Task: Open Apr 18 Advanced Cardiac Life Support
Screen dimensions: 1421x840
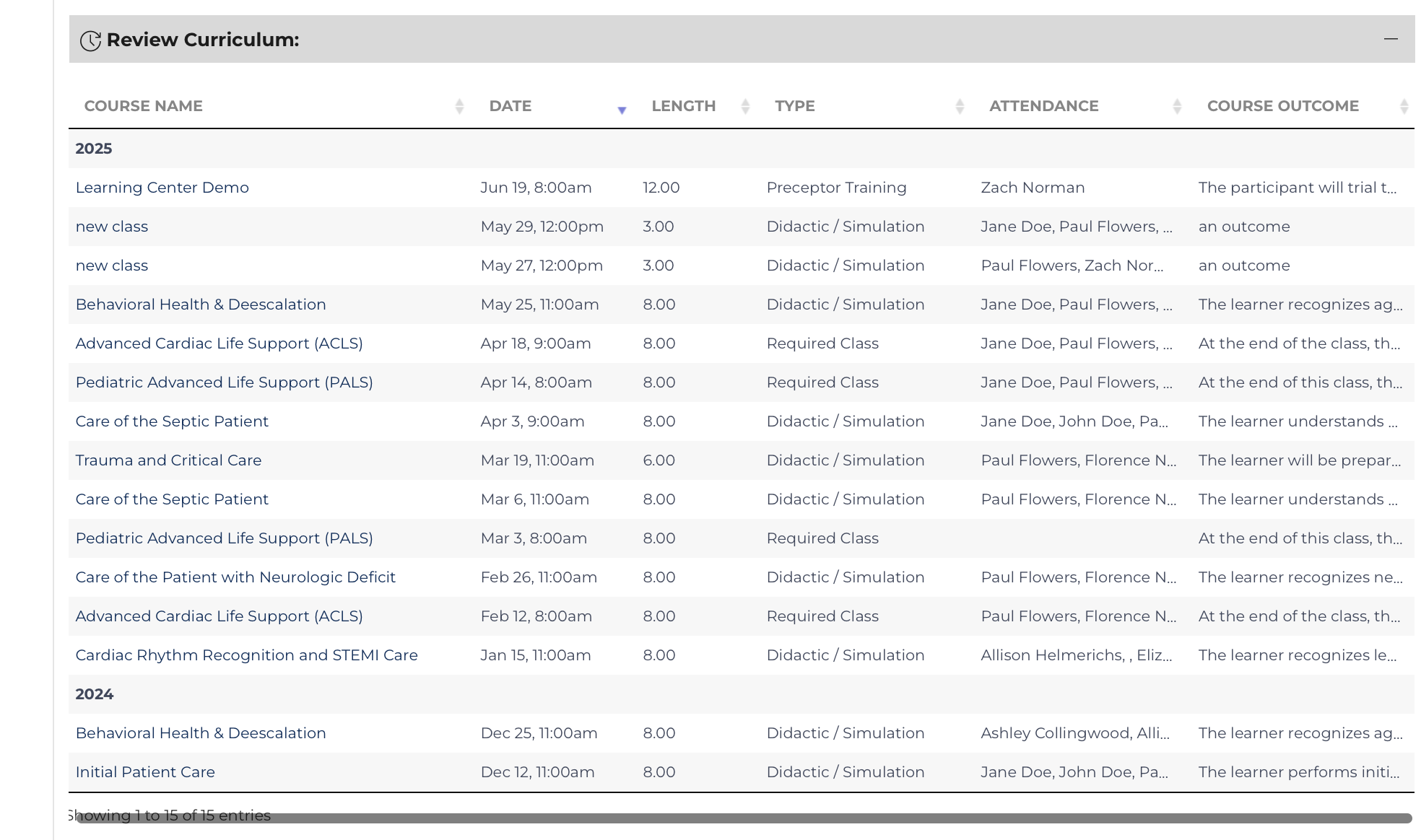Action: pyautogui.click(x=220, y=344)
